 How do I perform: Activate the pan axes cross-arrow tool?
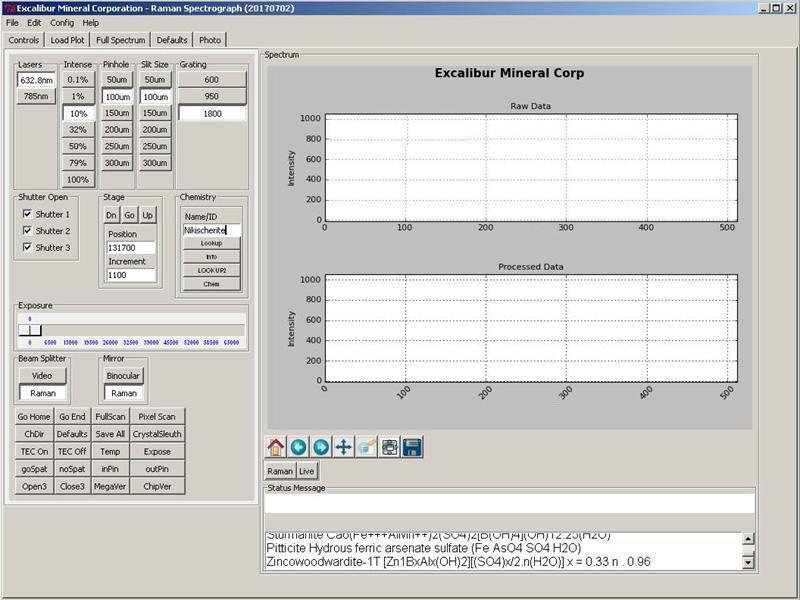click(344, 447)
